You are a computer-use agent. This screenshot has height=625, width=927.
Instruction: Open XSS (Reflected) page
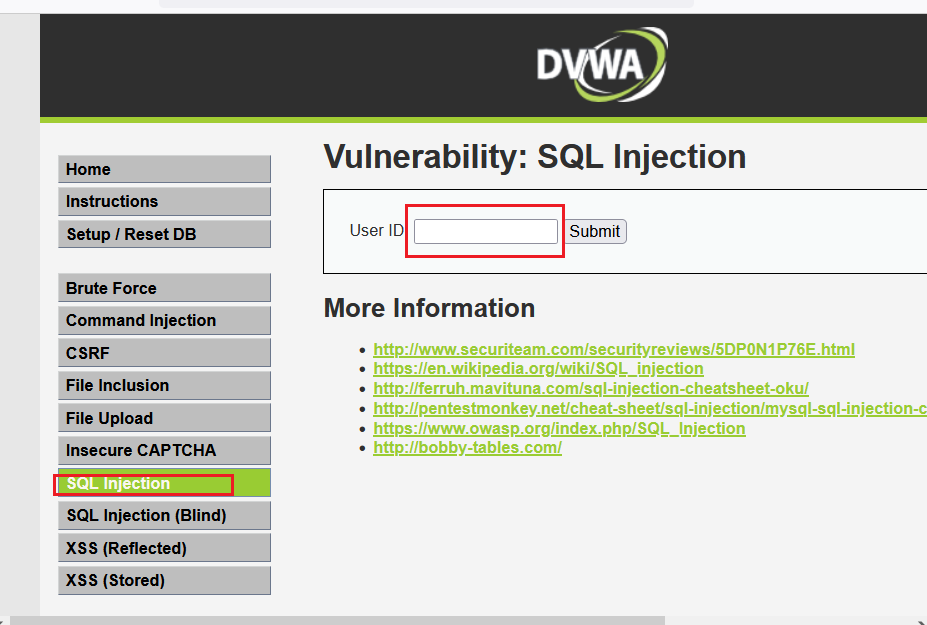164,548
